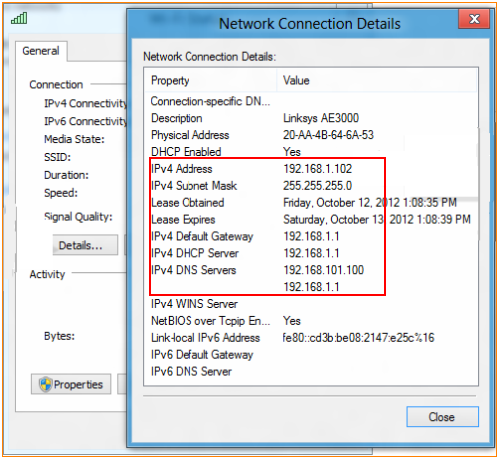Click the Close button

point(442,417)
